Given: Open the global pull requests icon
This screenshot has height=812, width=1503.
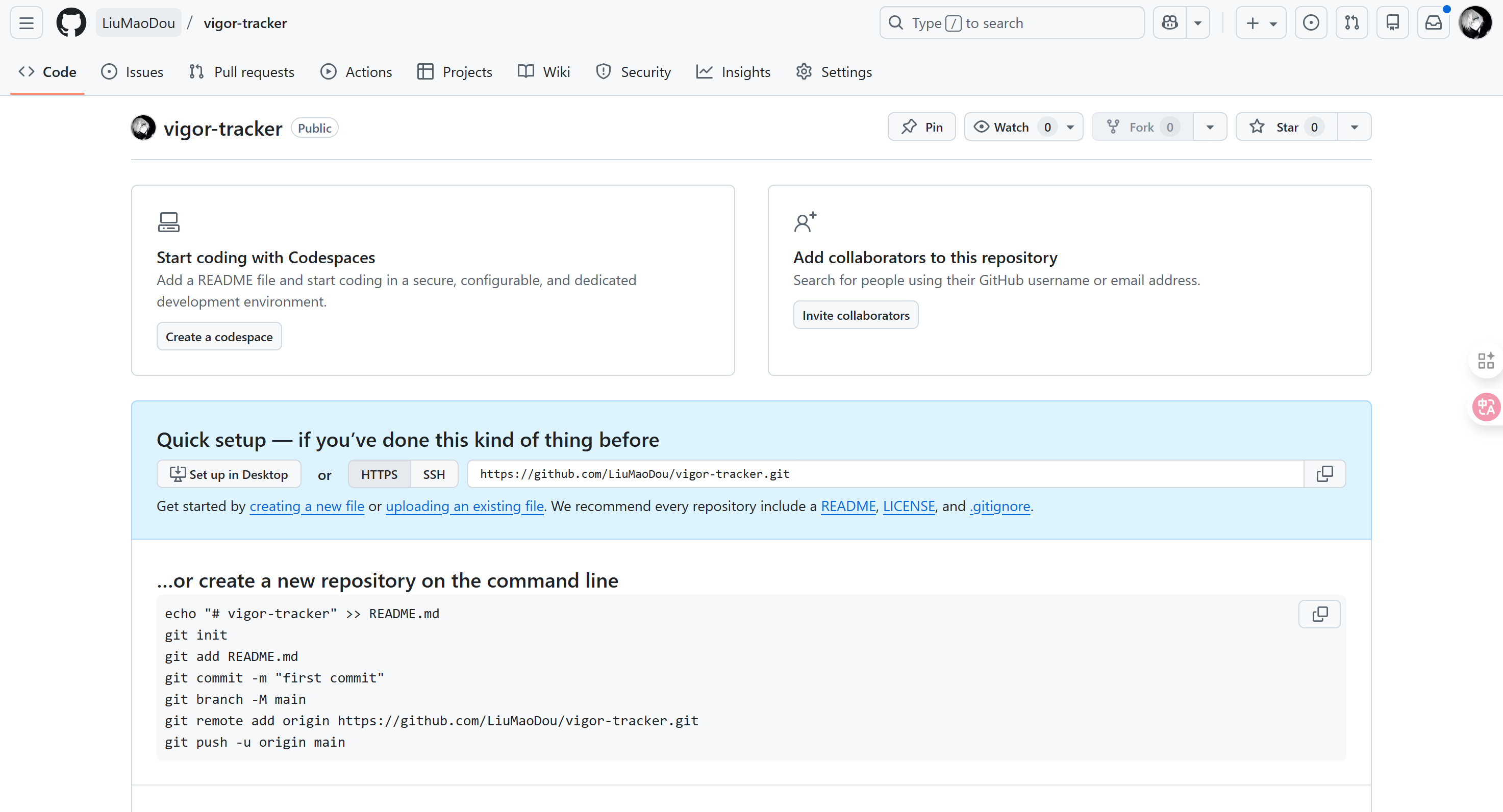Looking at the screenshot, I should pos(1351,23).
